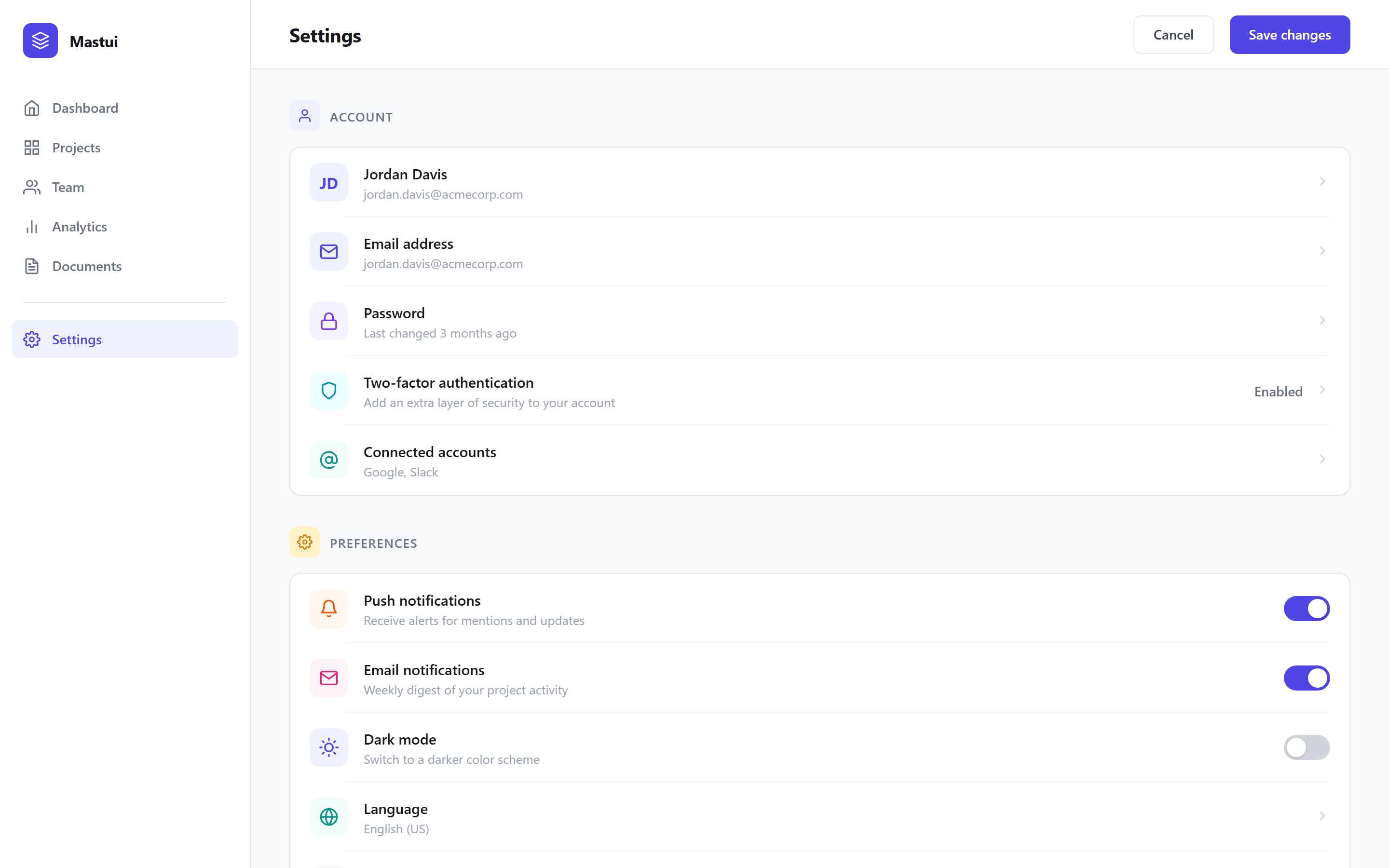Viewport: 1389px width, 868px height.
Task: Click the Mastui layers logo icon
Action: point(40,41)
